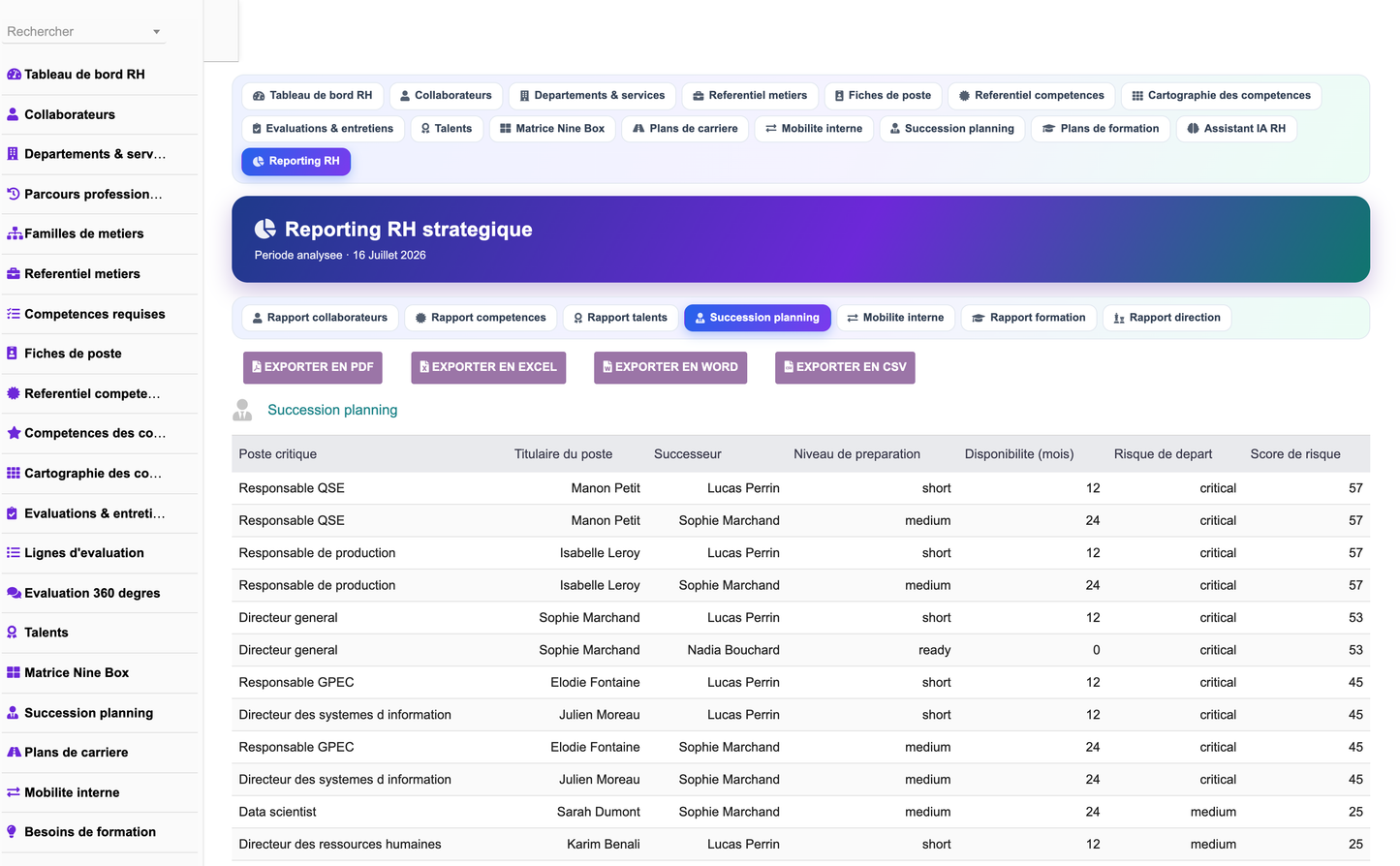The width and height of the screenshot is (1400, 866).
Task: Click the Cartographie des competences grid icon in sidebar
Action: (x=14, y=474)
